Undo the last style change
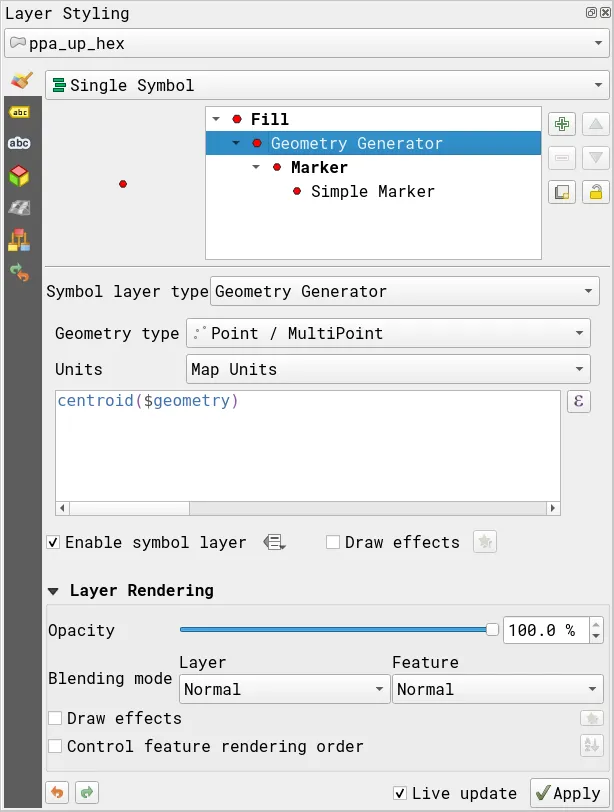Image resolution: width=614 pixels, height=812 pixels. [x=59, y=793]
